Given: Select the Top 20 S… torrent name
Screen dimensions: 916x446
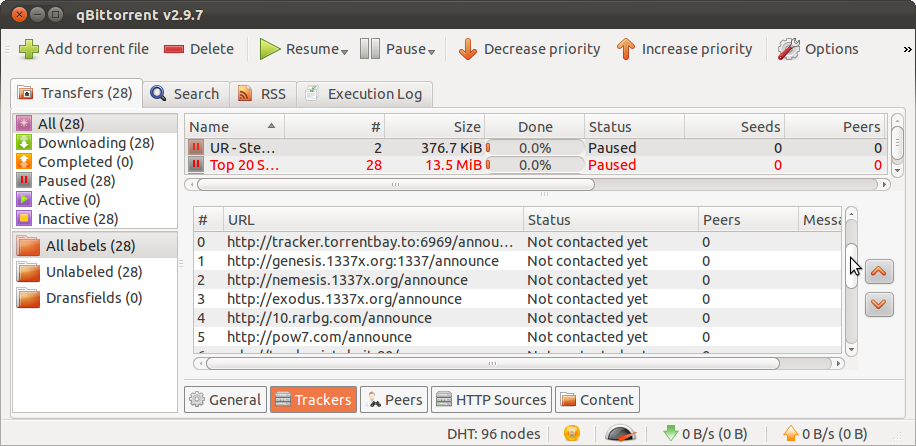Looking at the screenshot, I should pos(245,165).
